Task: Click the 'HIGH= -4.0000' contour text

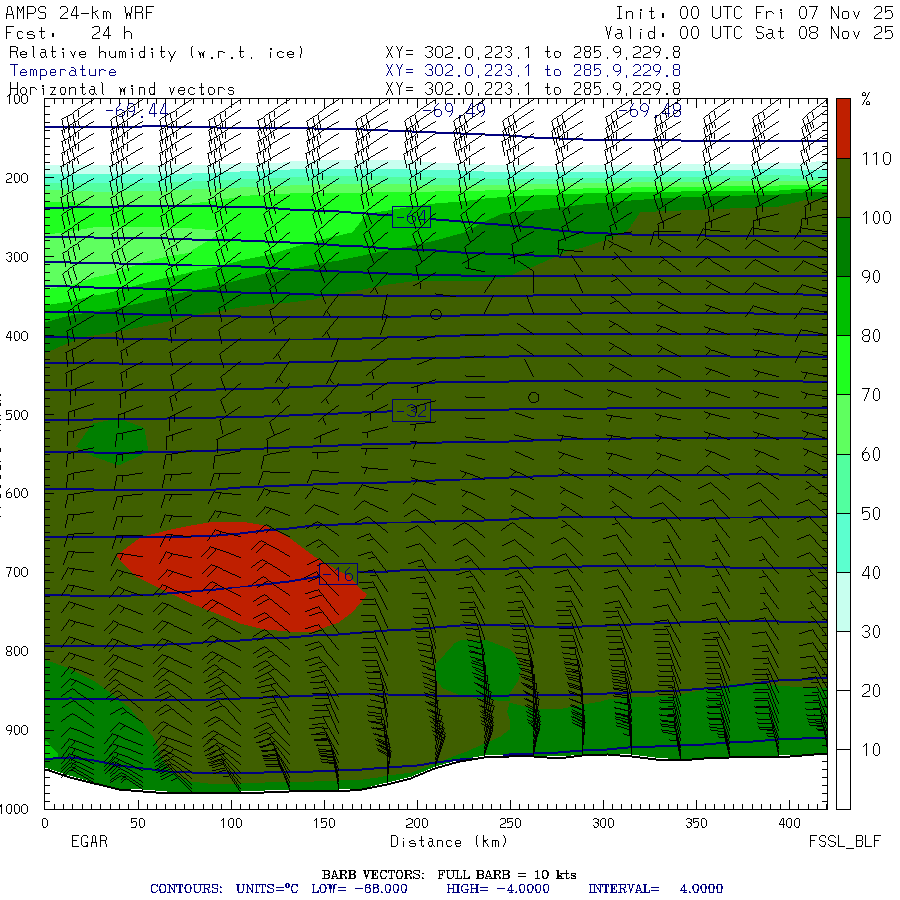Action: tap(498, 889)
